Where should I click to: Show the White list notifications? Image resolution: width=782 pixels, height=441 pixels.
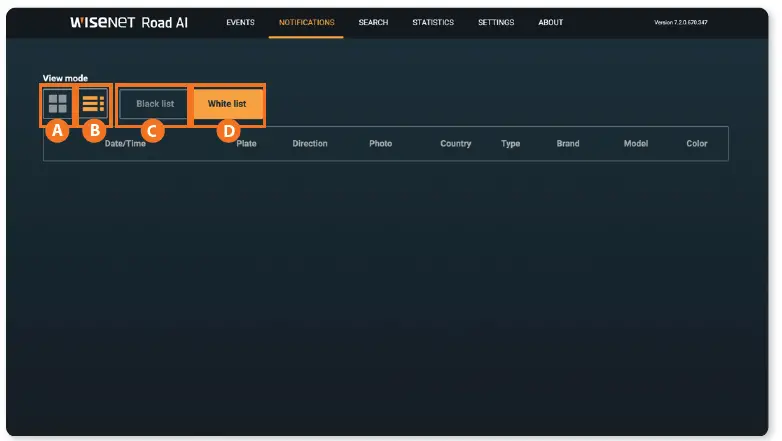pos(227,104)
